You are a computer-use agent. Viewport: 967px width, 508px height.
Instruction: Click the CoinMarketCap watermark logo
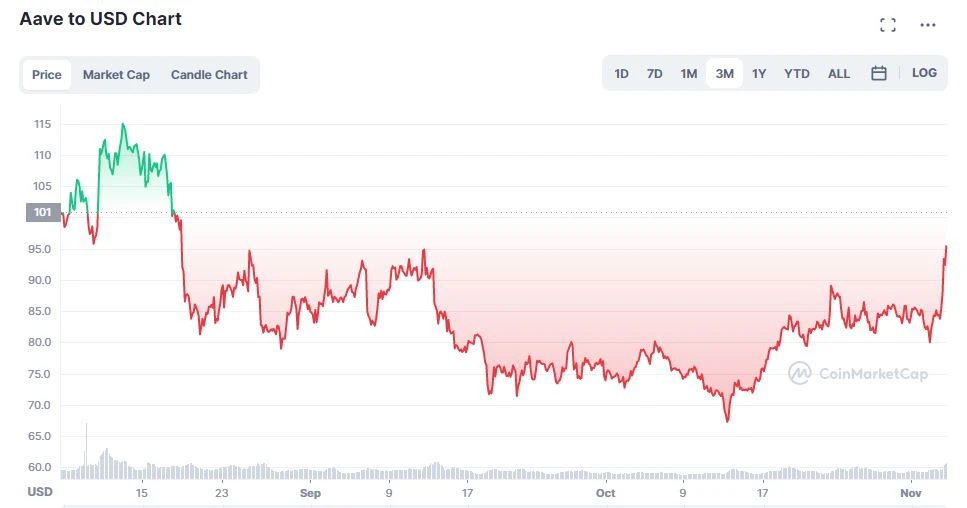click(857, 373)
